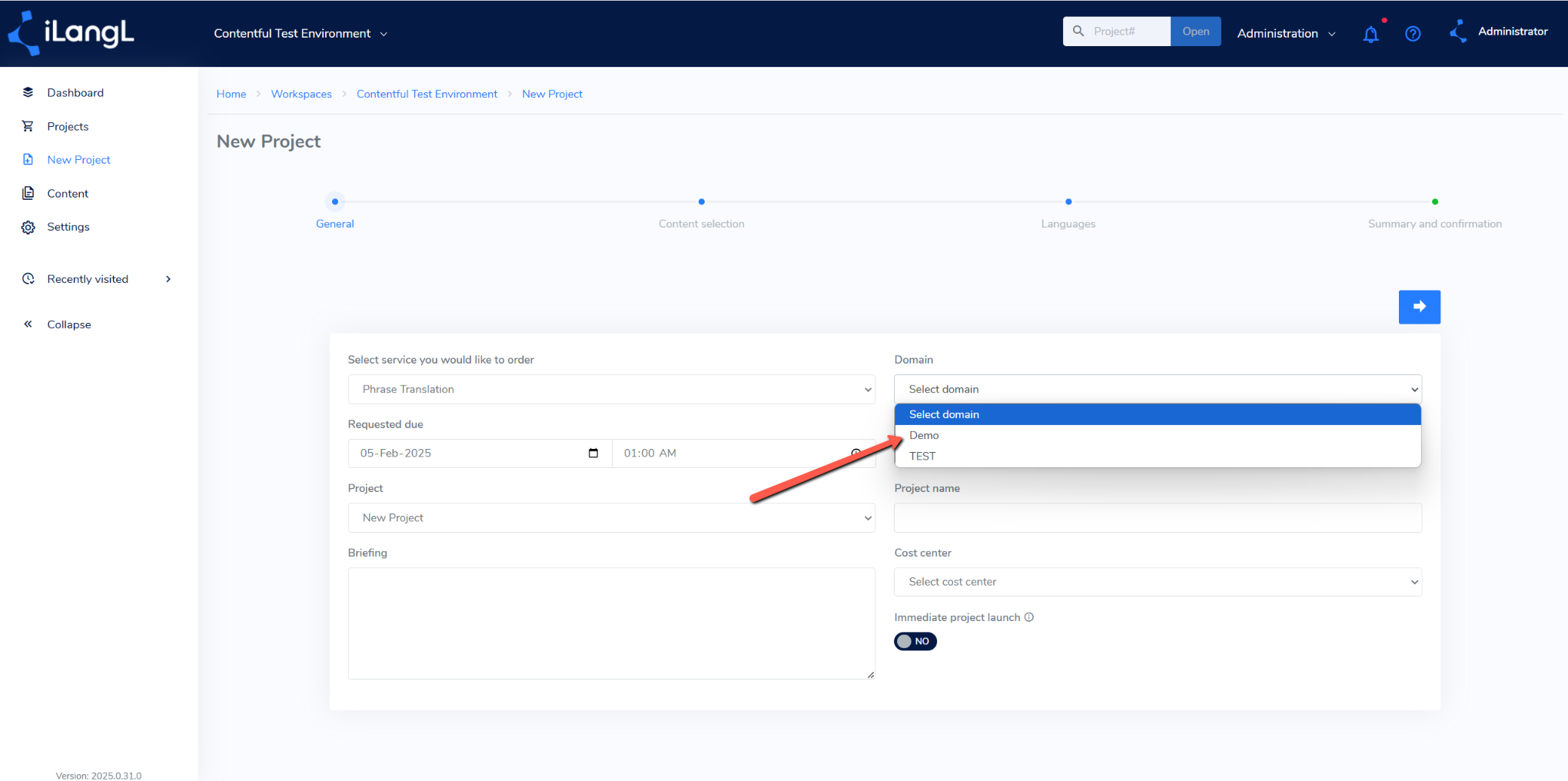The image size is (1568, 781).
Task: Open Settings in sidebar
Action: point(68,227)
